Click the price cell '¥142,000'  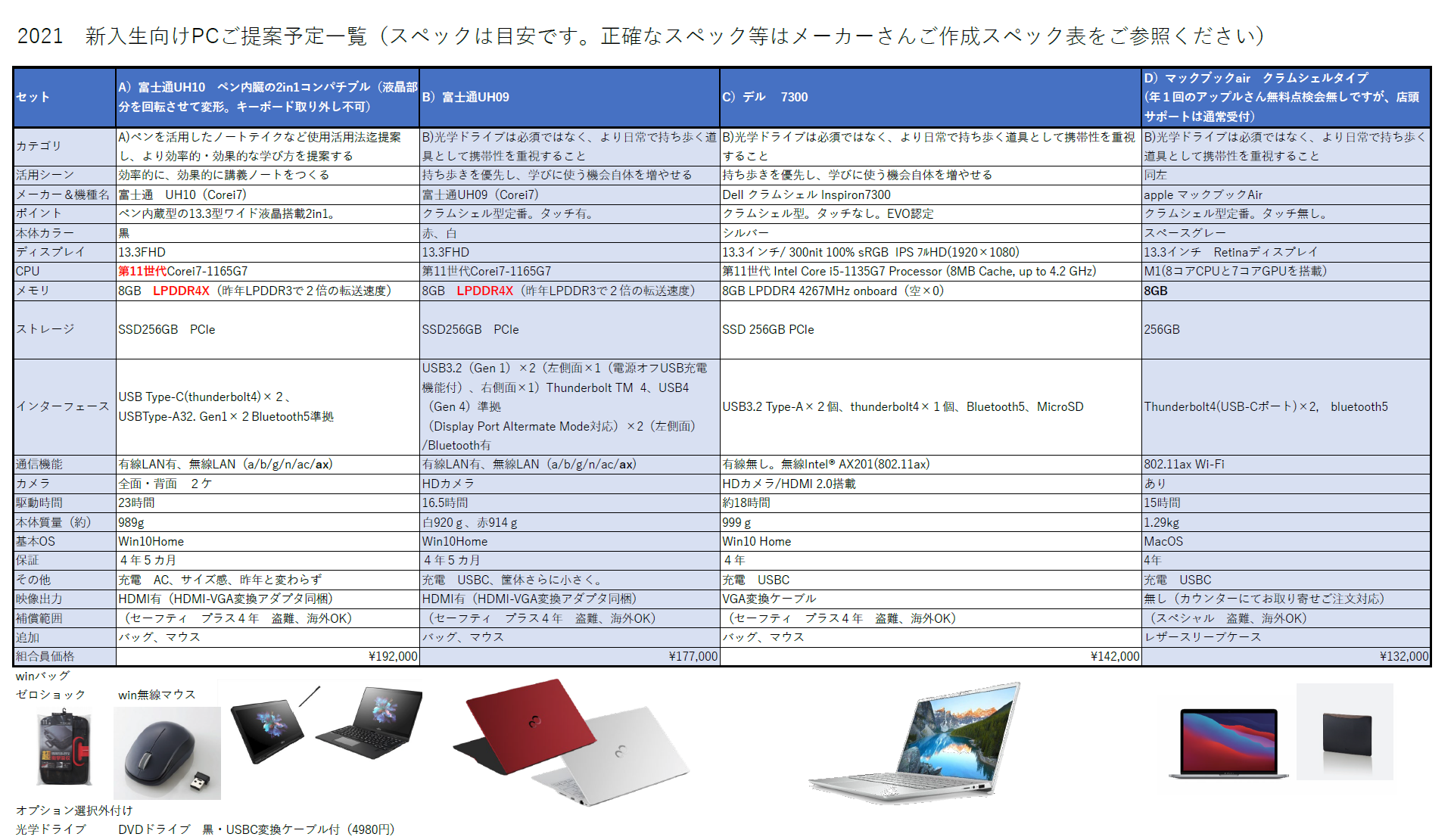point(930,656)
